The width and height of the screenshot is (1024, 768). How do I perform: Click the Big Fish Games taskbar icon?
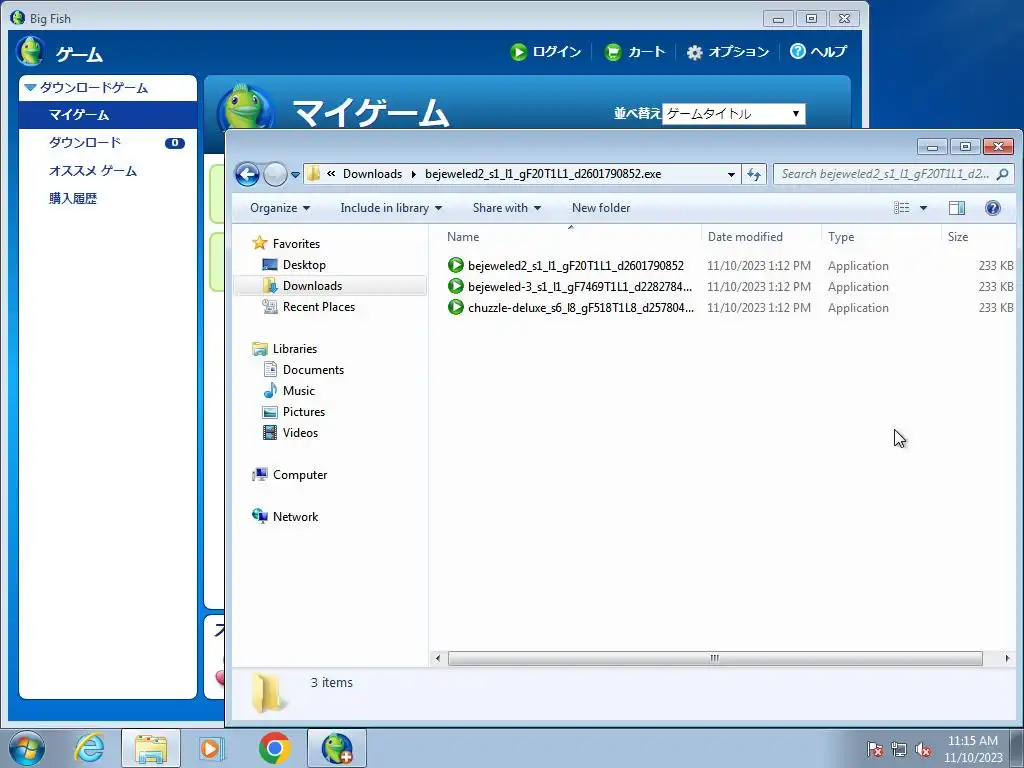(x=337, y=748)
